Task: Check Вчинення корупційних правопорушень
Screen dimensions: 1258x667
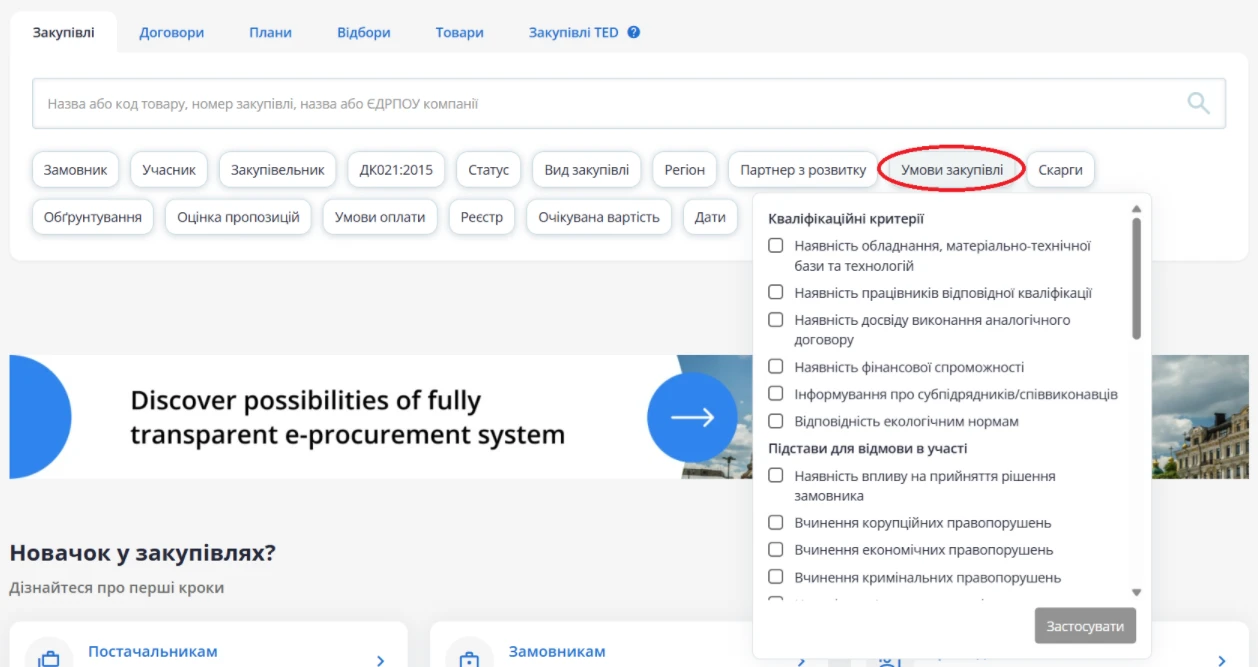Action: coord(775,522)
